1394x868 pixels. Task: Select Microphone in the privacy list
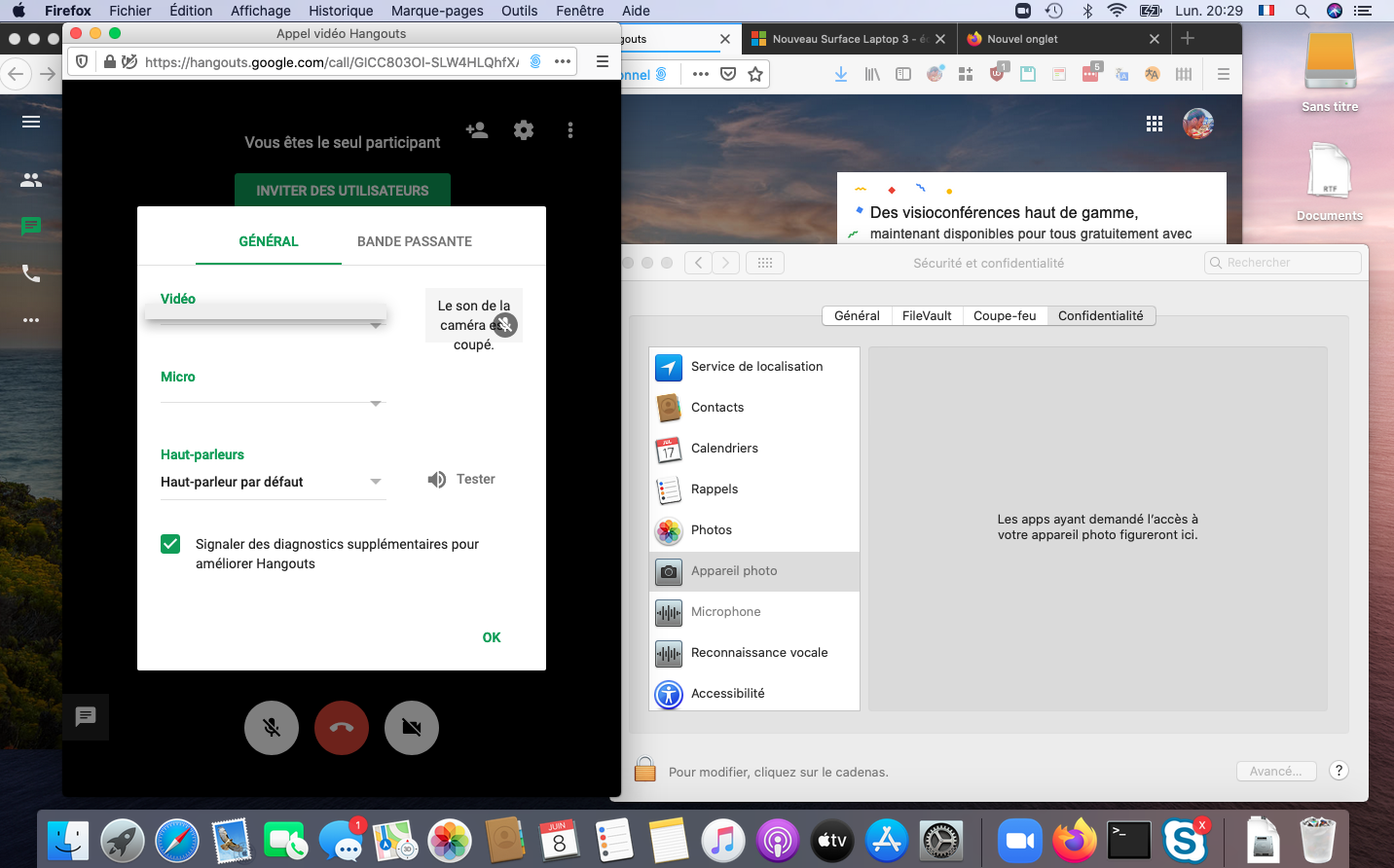tap(754, 612)
